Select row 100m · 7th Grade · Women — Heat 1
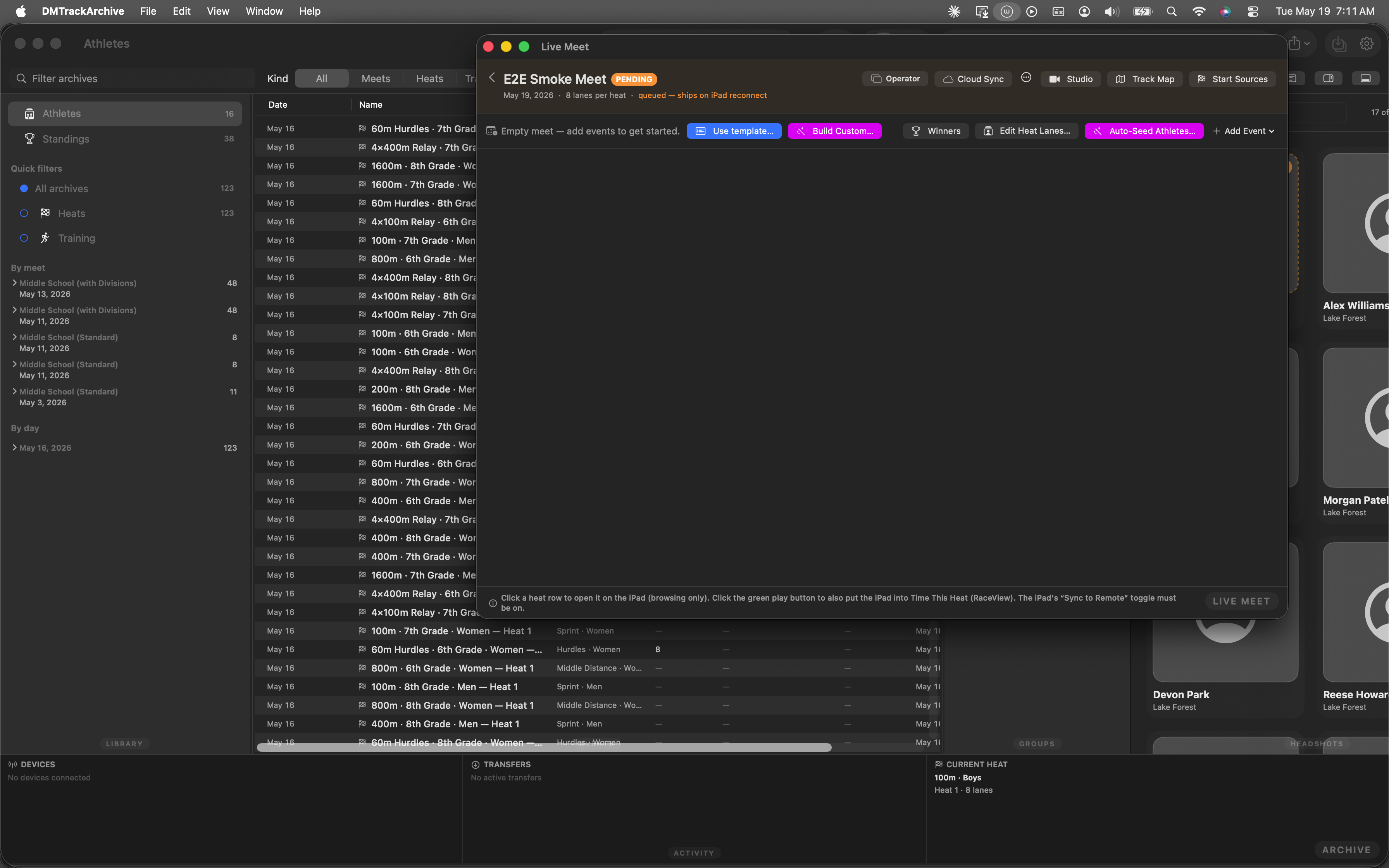This screenshot has height=868, width=1389. click(597, 631)
